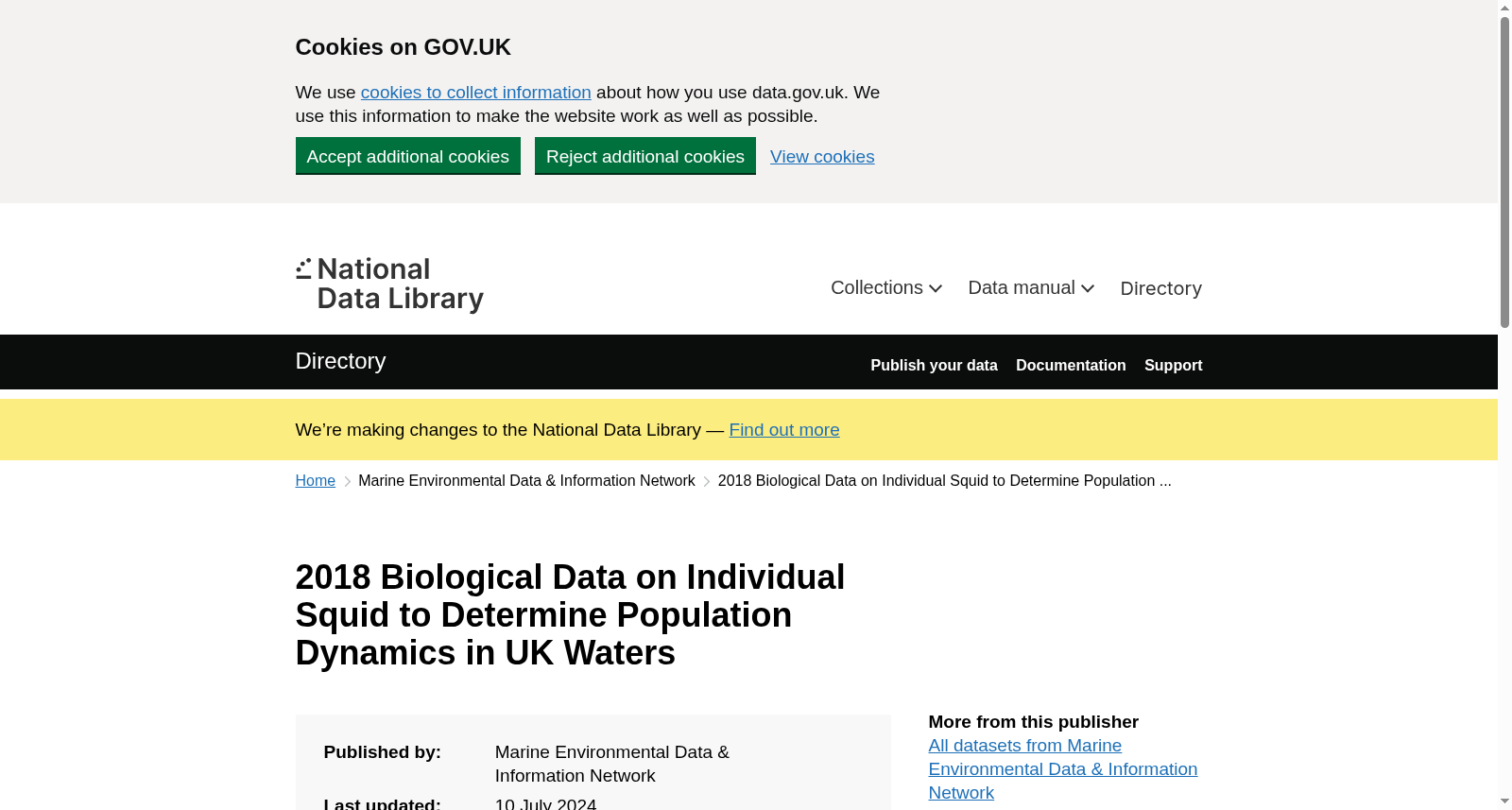The width and height of the screenshot is (1512, 810).
Task: Open the Support link
Action: pos(1173,365)
